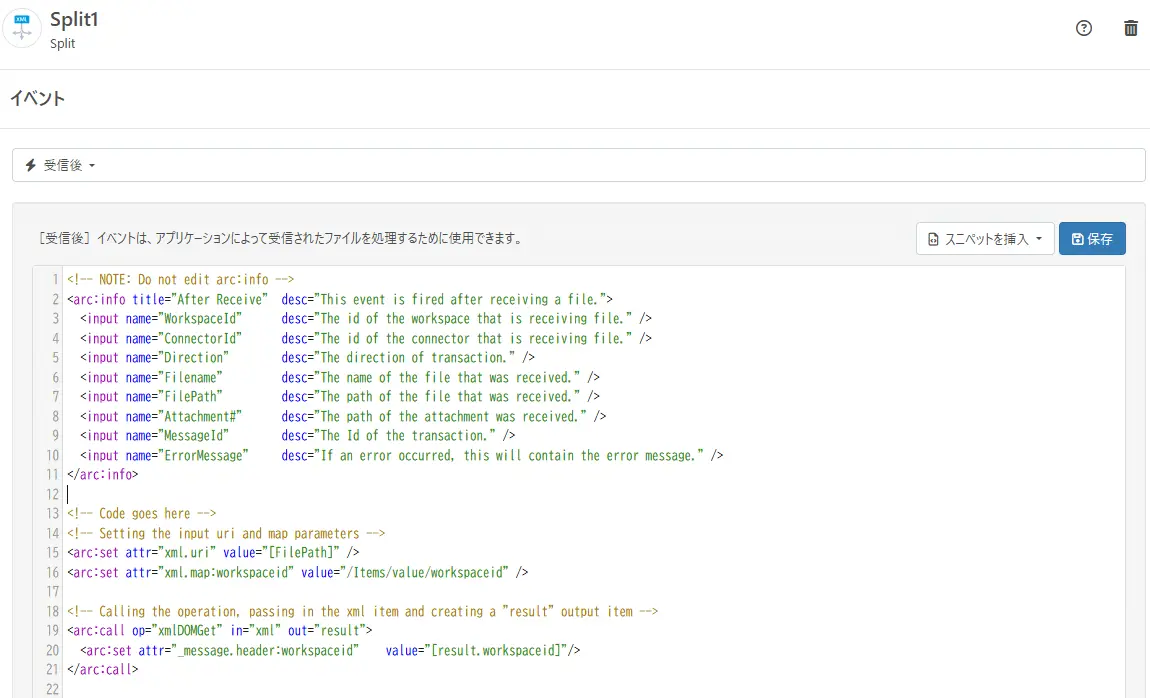Click the Split1 connector title
1150x698 pixels.
coord(74,20)
